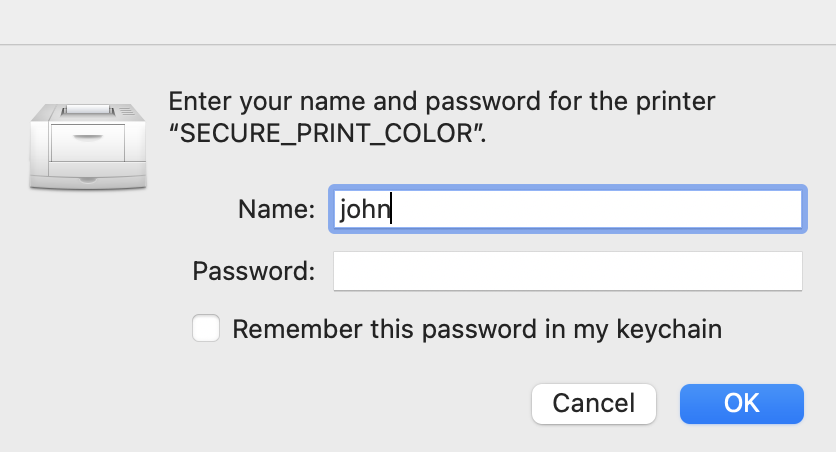Click the dialog's top title bar area
Image resolution: width=836 pixels, height=452 pixels.
[418, 22]
